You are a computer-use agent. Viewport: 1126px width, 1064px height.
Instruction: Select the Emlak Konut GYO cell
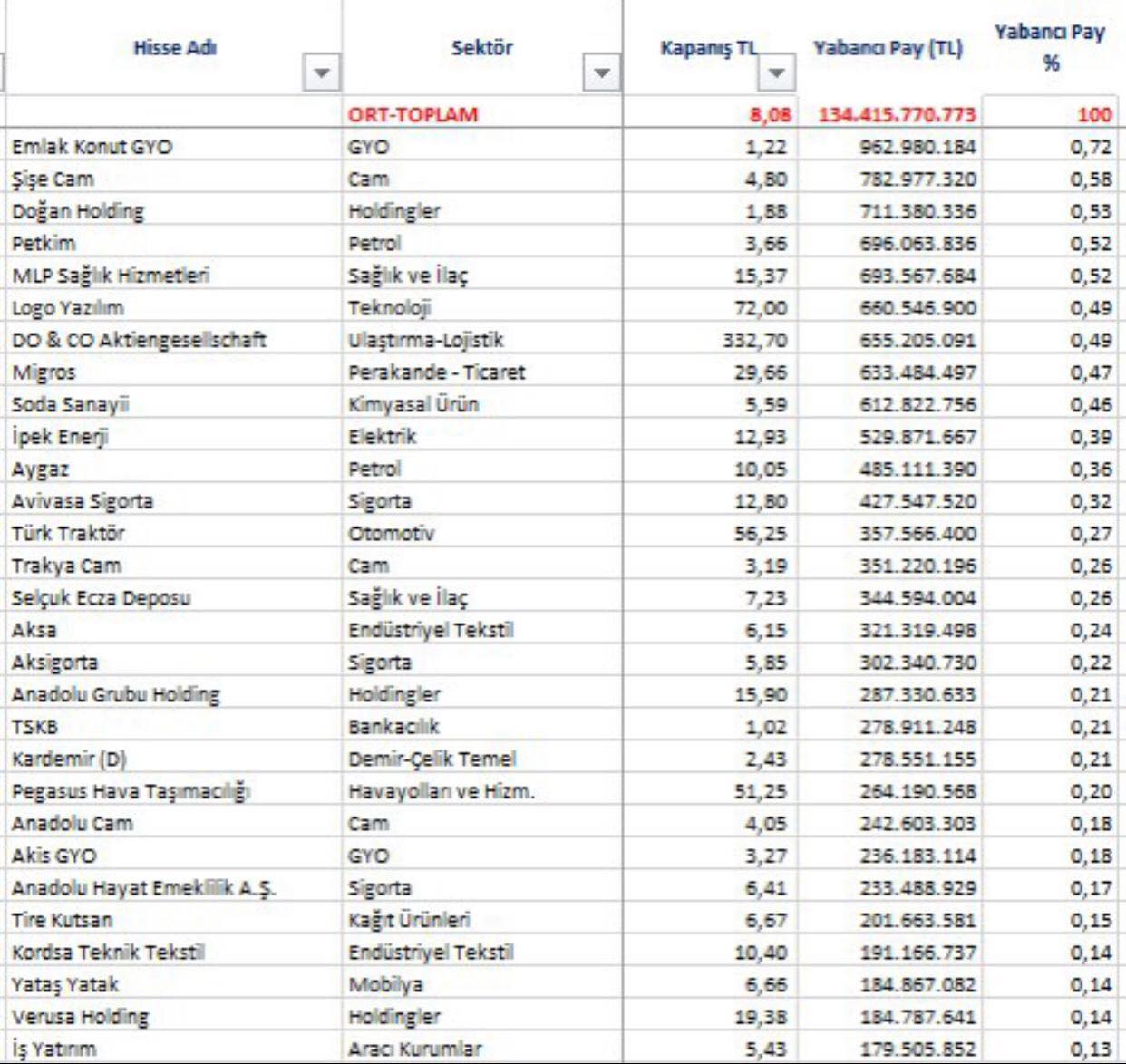174,147
